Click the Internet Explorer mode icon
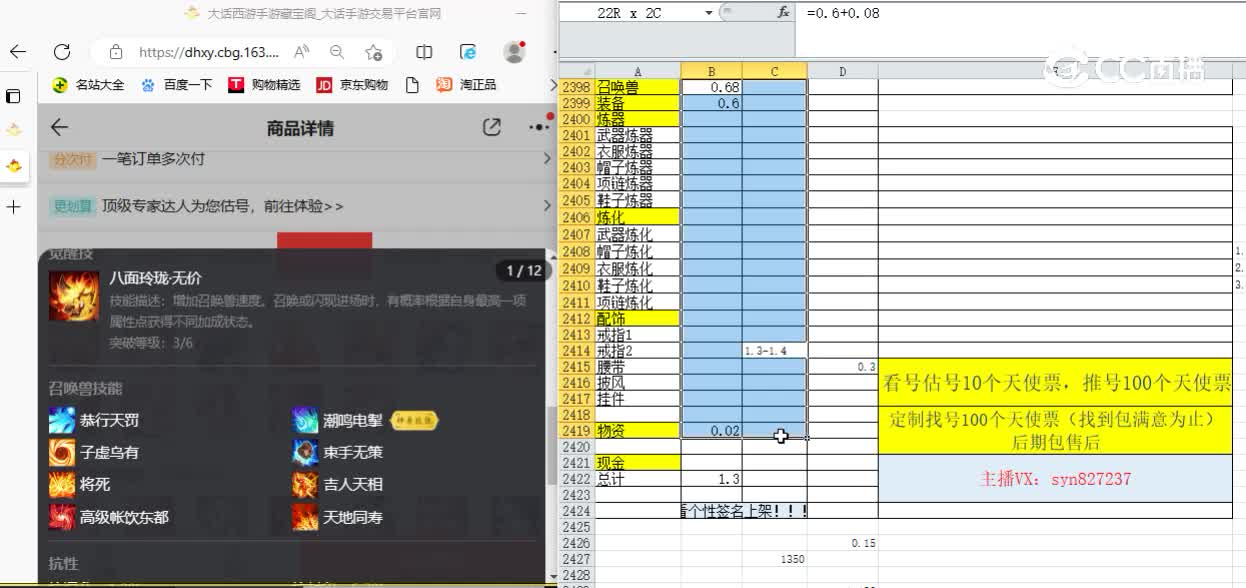The width and height of the screenshot is (1246, 588). pos(467,52)
